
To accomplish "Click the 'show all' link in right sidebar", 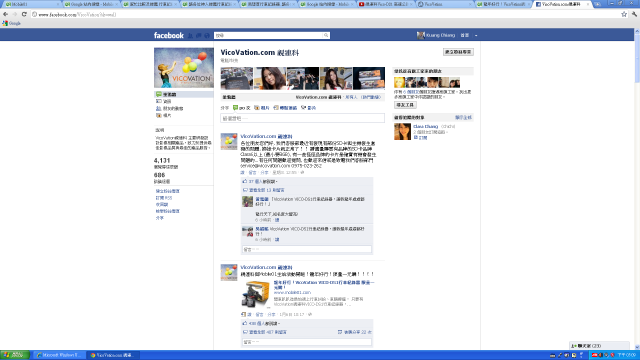I will click(463, 118).
